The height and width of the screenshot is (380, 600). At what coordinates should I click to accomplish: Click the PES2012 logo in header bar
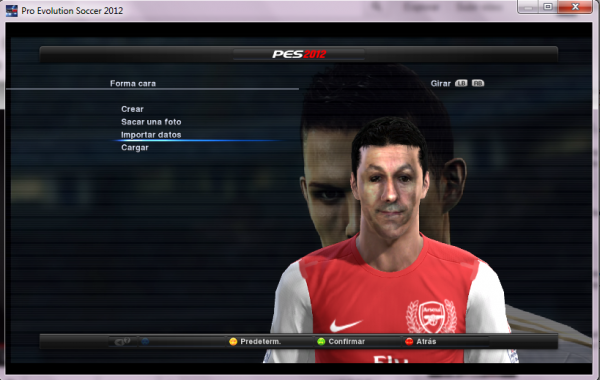click(x=299, y=54)
